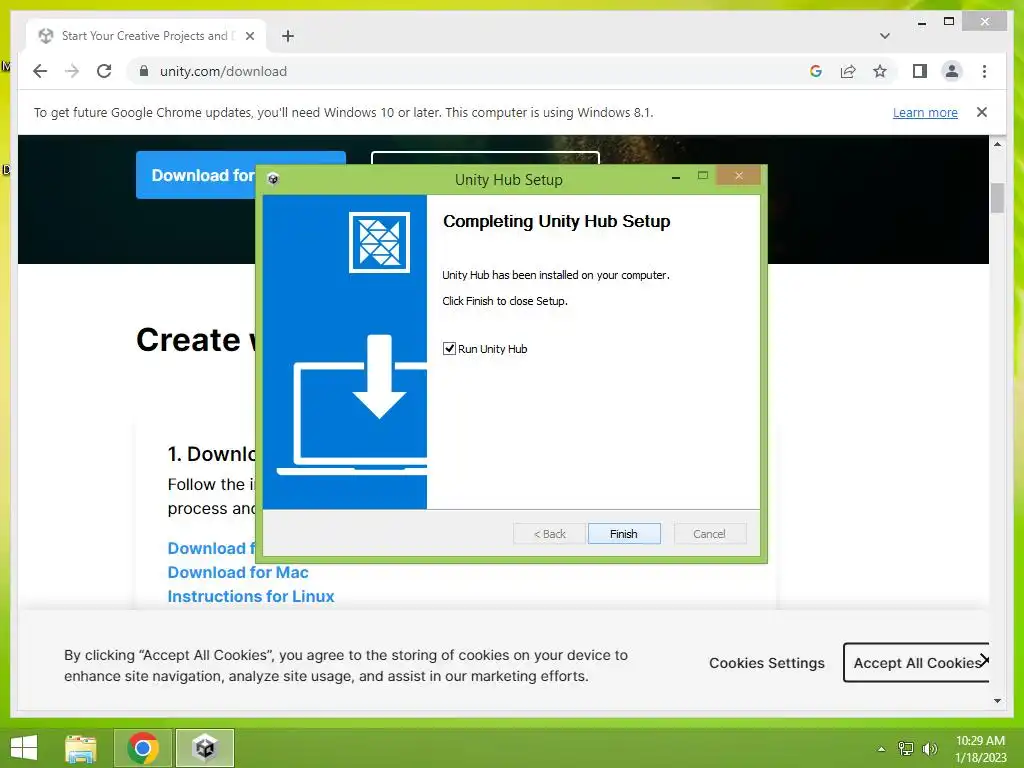Dismiss the Chrome update infobar

(982, 112)
